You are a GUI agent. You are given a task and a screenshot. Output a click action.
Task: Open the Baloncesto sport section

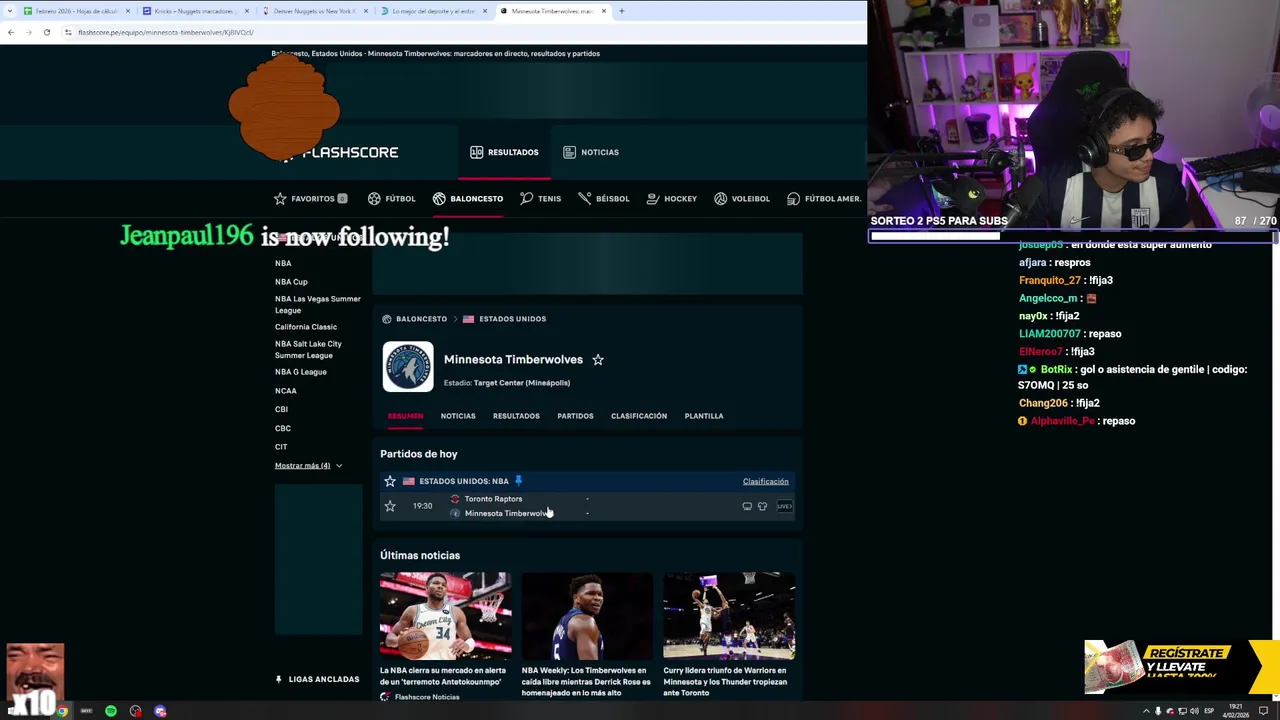coord(468,198)
